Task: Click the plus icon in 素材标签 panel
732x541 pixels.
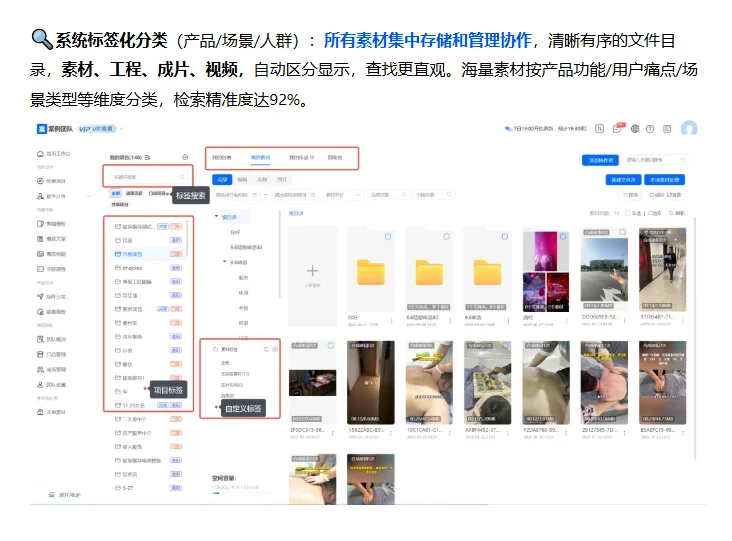Action: pyautogui.click(x=275, y=349)
